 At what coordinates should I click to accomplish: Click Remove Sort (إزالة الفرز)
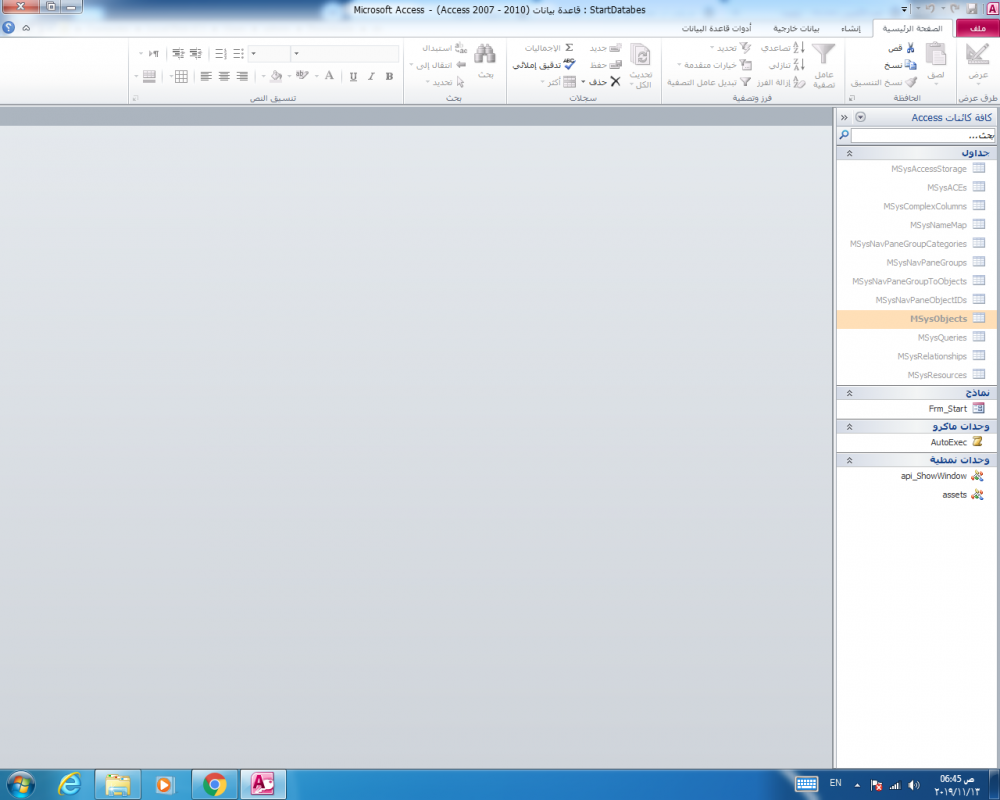click(781, 82)
